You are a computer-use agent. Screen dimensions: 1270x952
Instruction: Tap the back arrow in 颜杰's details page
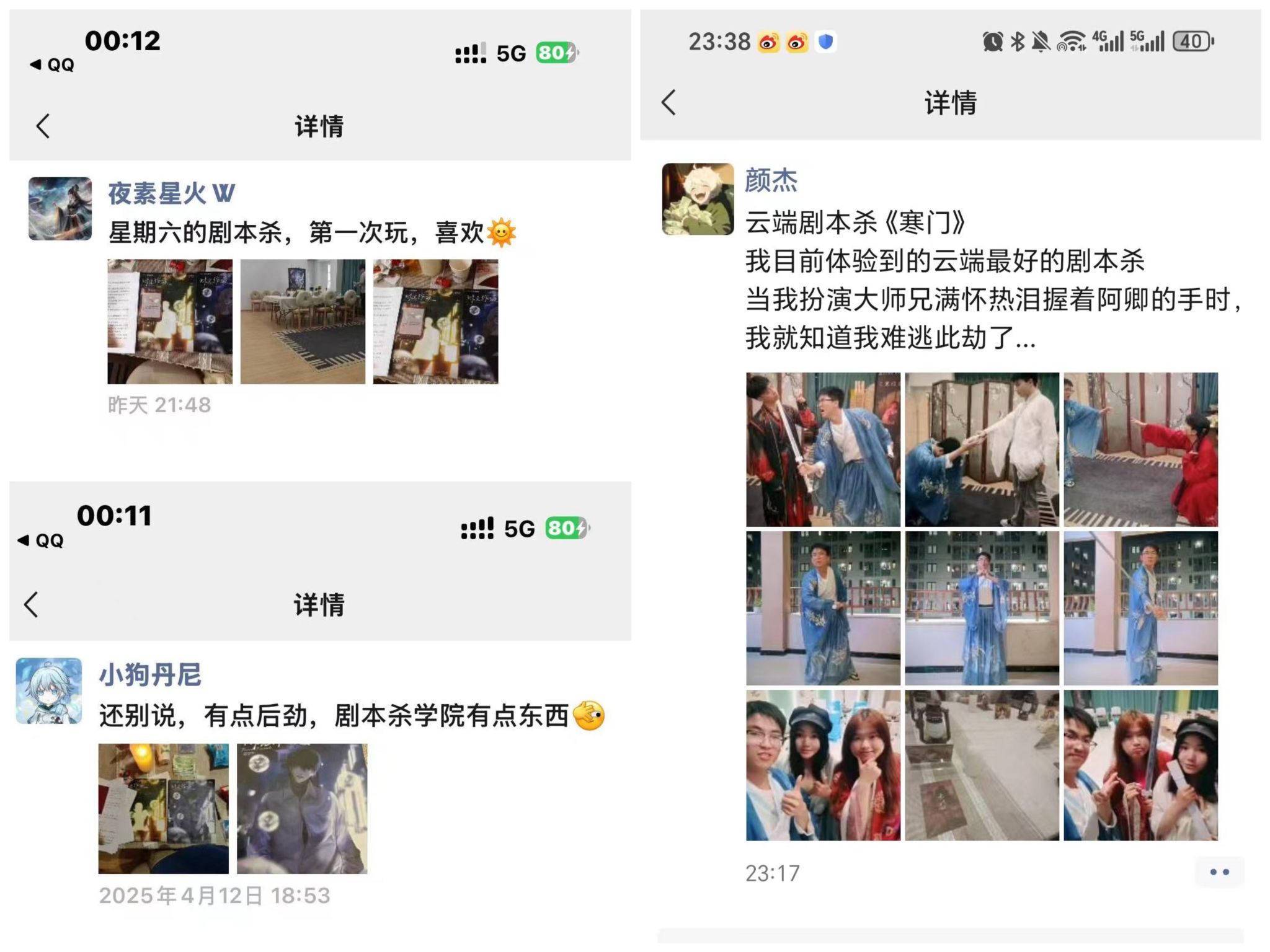[x=668, y=102]
